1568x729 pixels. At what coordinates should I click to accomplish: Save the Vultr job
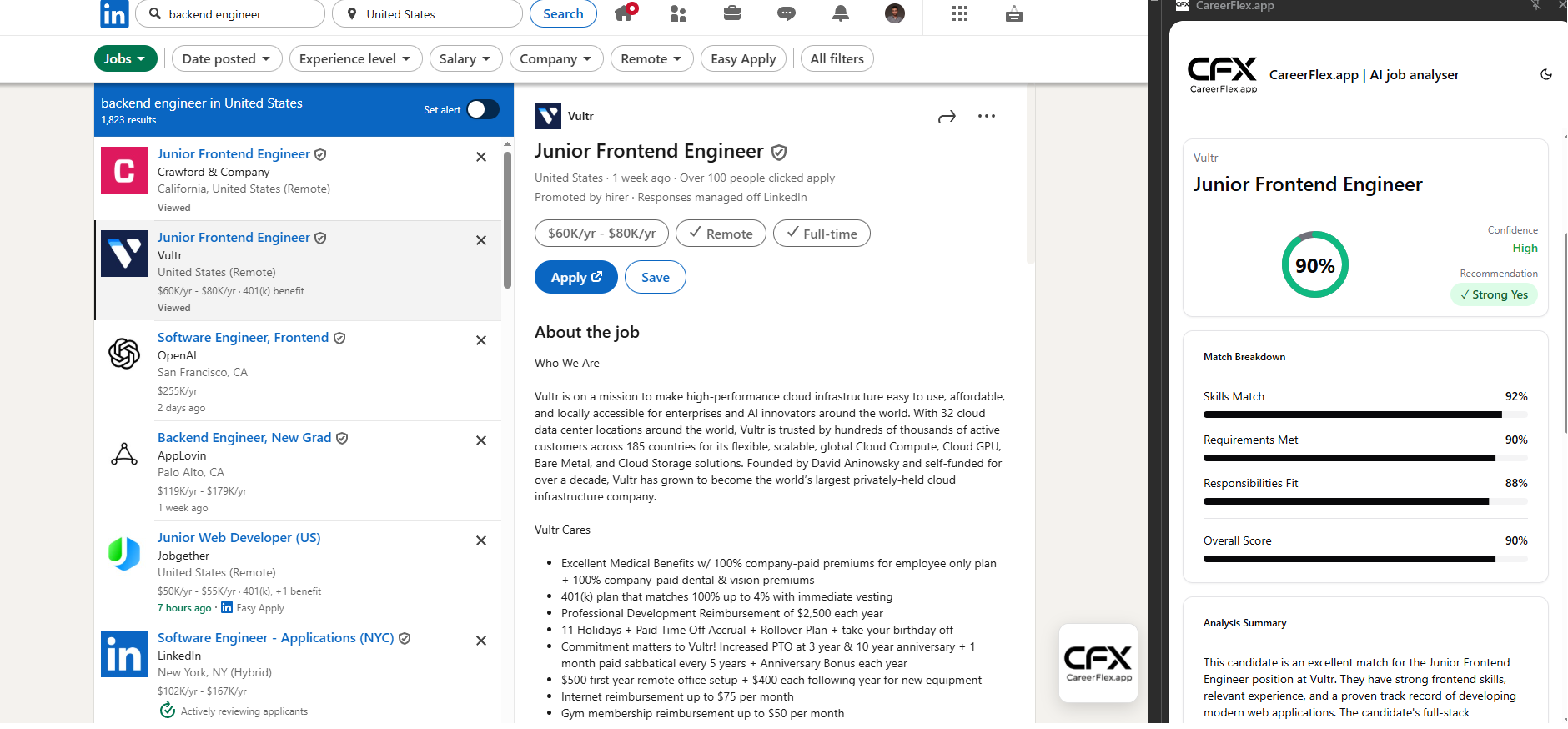[656, 277]
